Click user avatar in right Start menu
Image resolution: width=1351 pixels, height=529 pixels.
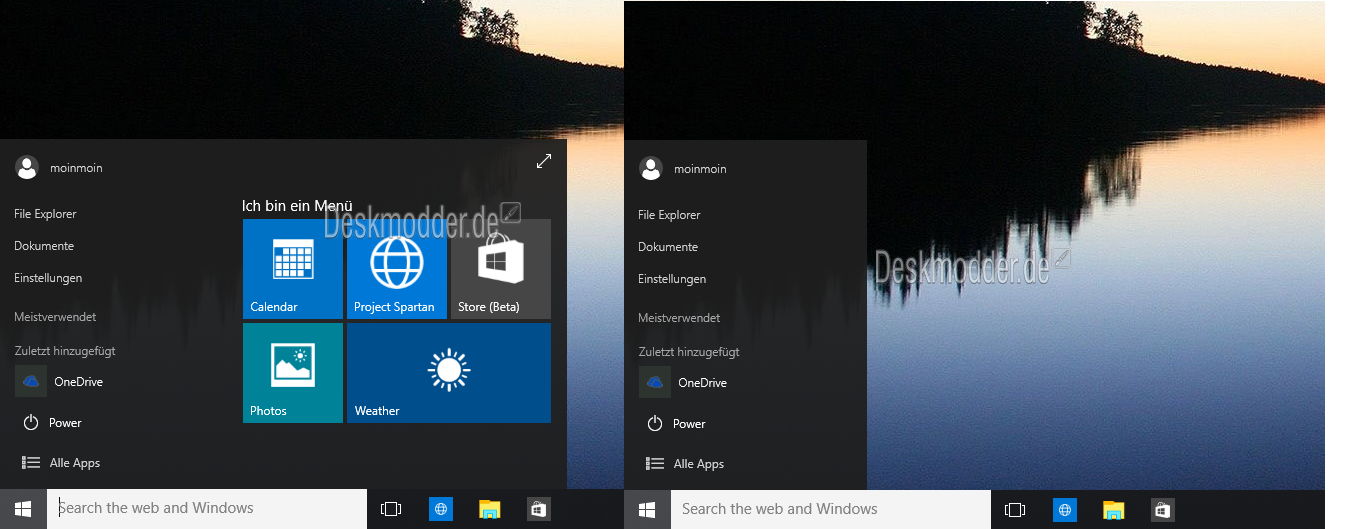tap(651, 169)
